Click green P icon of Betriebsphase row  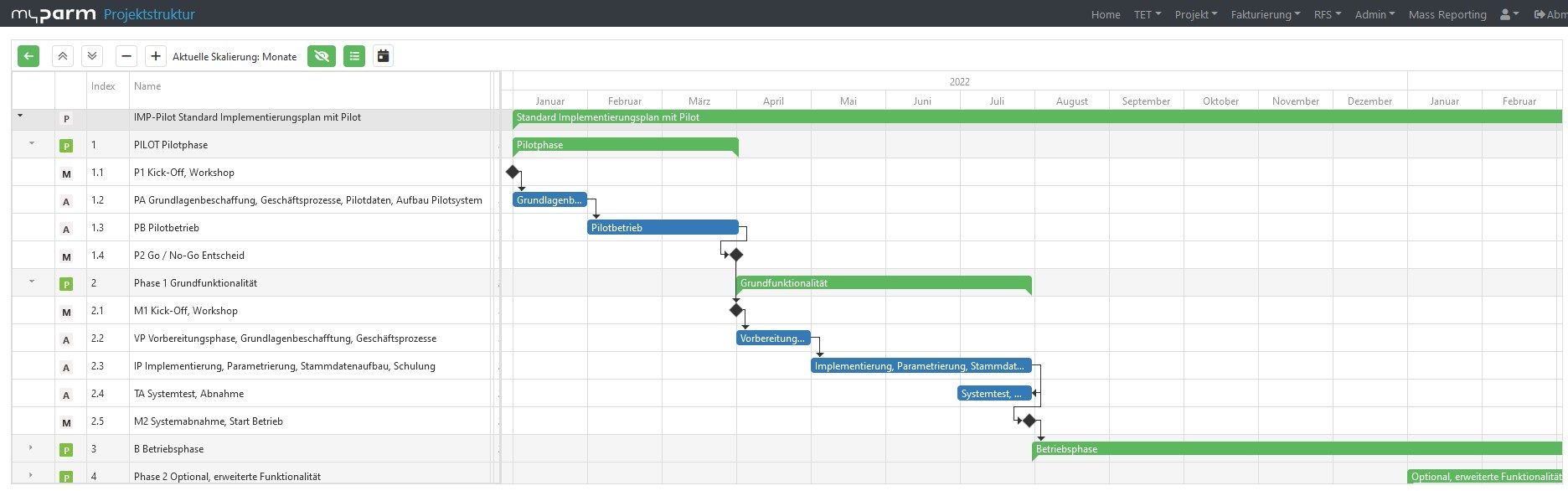click(66, 450)
